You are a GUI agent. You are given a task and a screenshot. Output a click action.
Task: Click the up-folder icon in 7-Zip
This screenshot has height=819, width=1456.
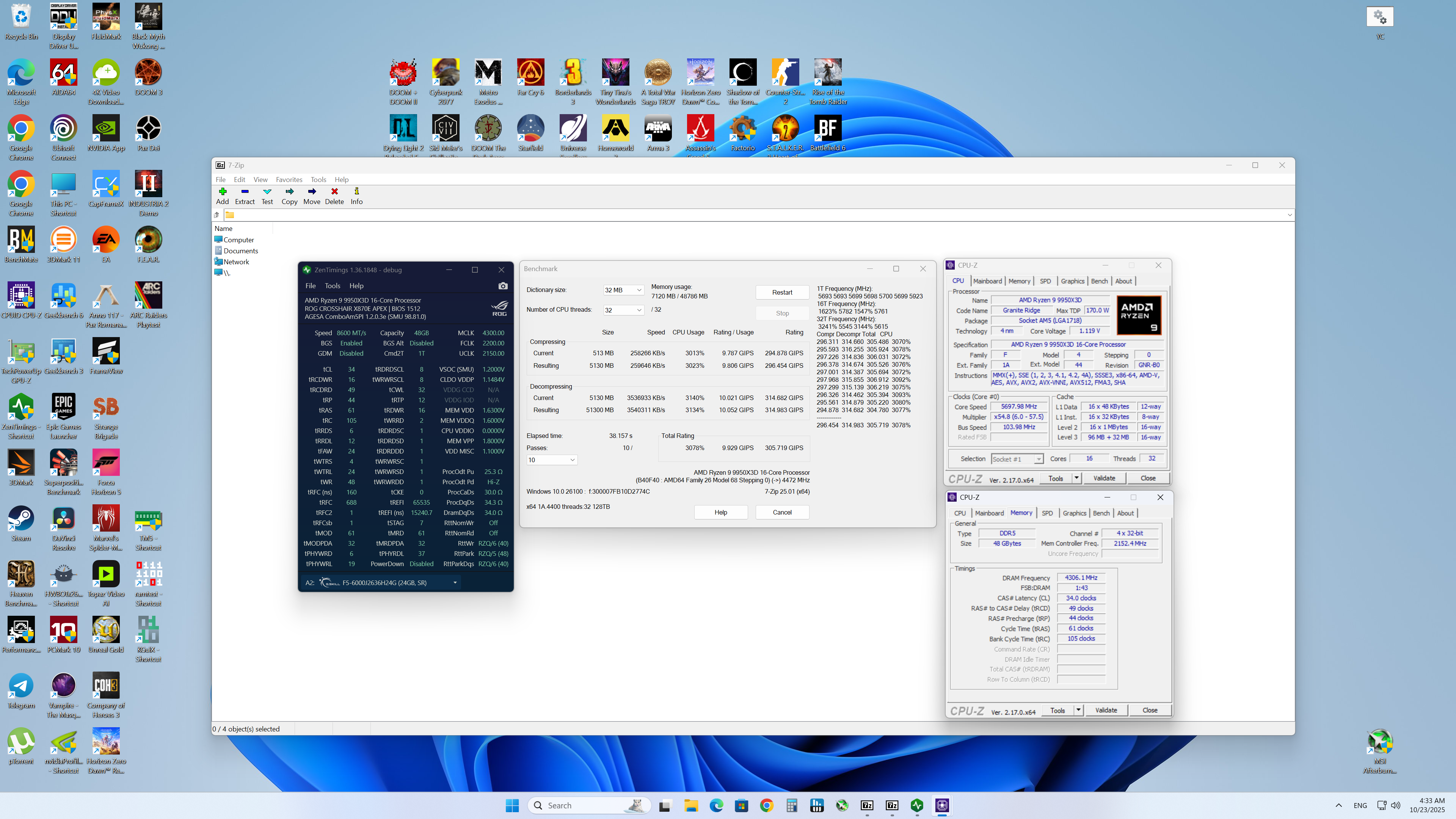click(217, 215)
